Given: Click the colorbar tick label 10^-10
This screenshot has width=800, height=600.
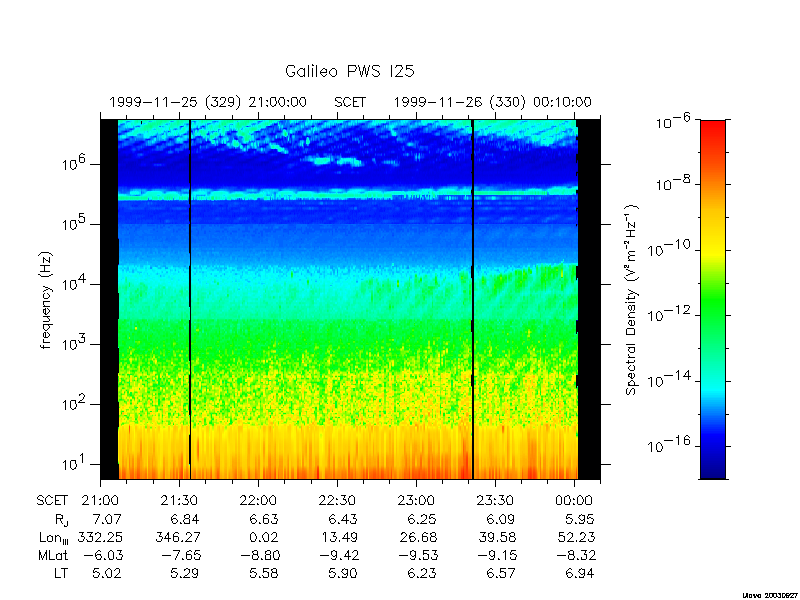Looking at the screenshot, I should [669, 248].
